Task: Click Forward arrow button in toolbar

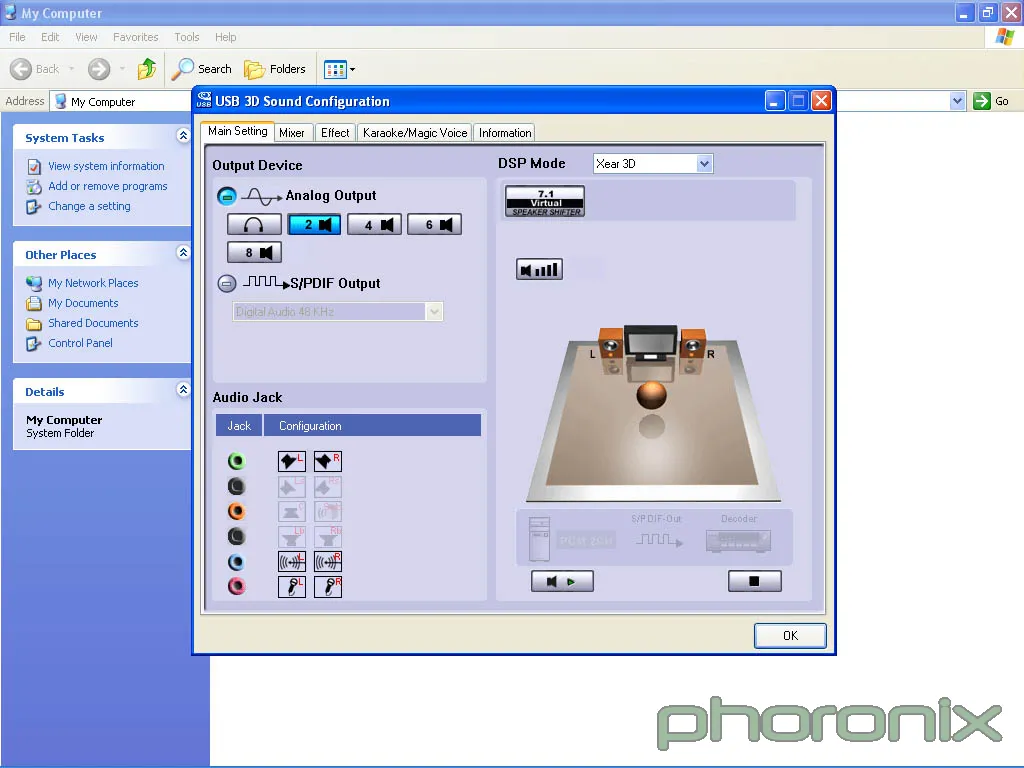Action: [99, 69]
